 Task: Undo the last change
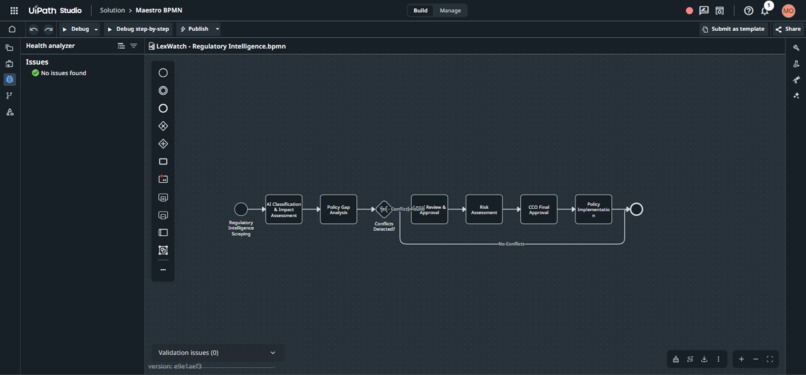(x=33, y=29)
